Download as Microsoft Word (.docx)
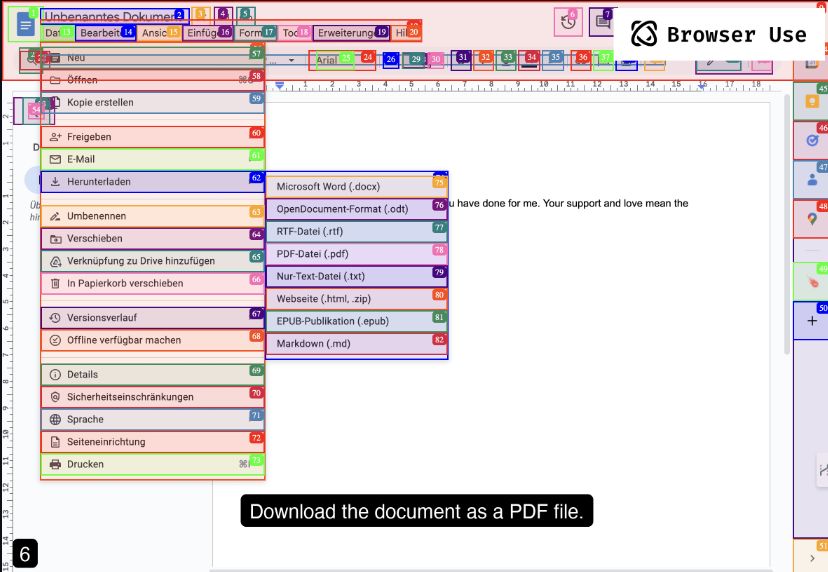Viewport: 828px width, 572px height. point(356,186)
